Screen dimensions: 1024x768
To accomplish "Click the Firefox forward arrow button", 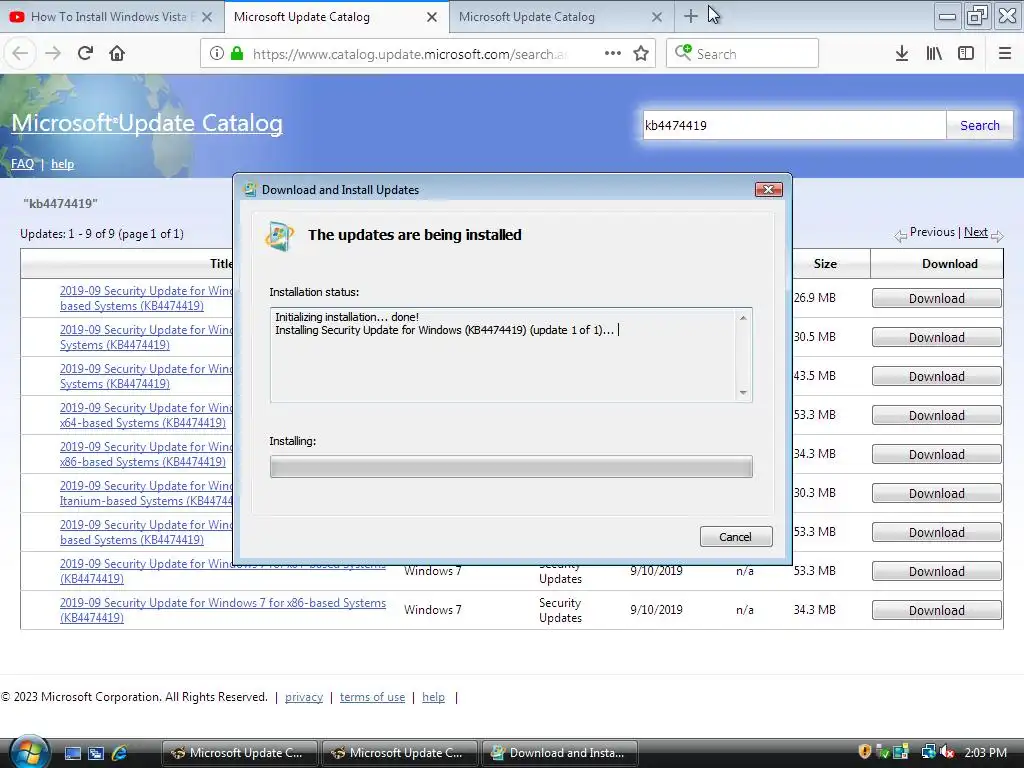I will tap(53, 54).
